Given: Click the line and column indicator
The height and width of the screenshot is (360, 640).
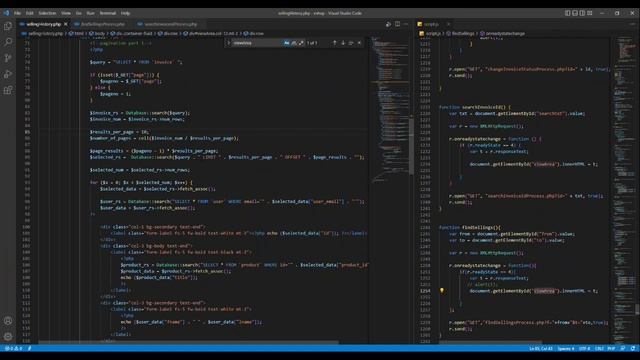Looking at the screenshot, I should click(x=541, y=349).
